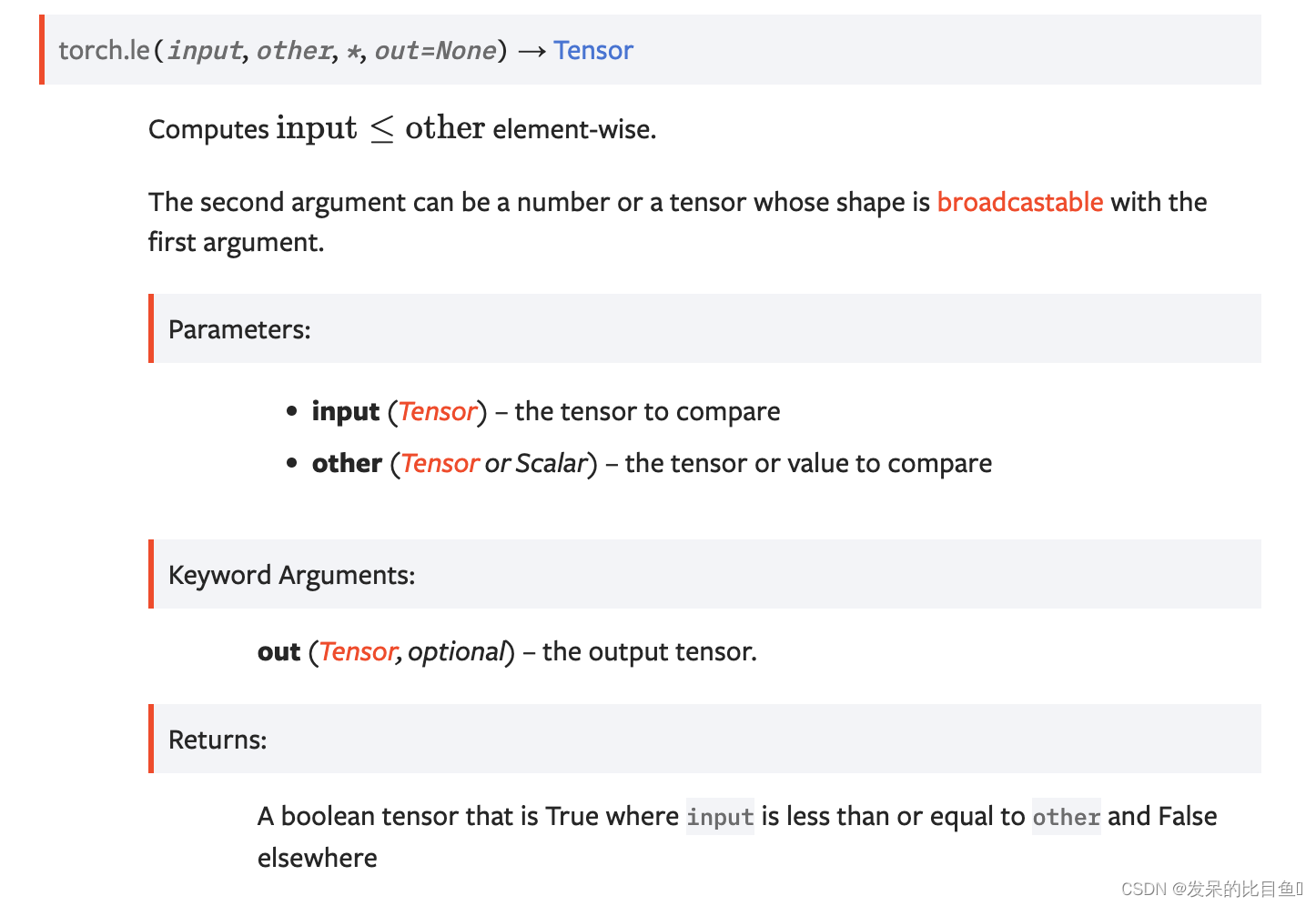Click the Scalar type text

[552, 464]
